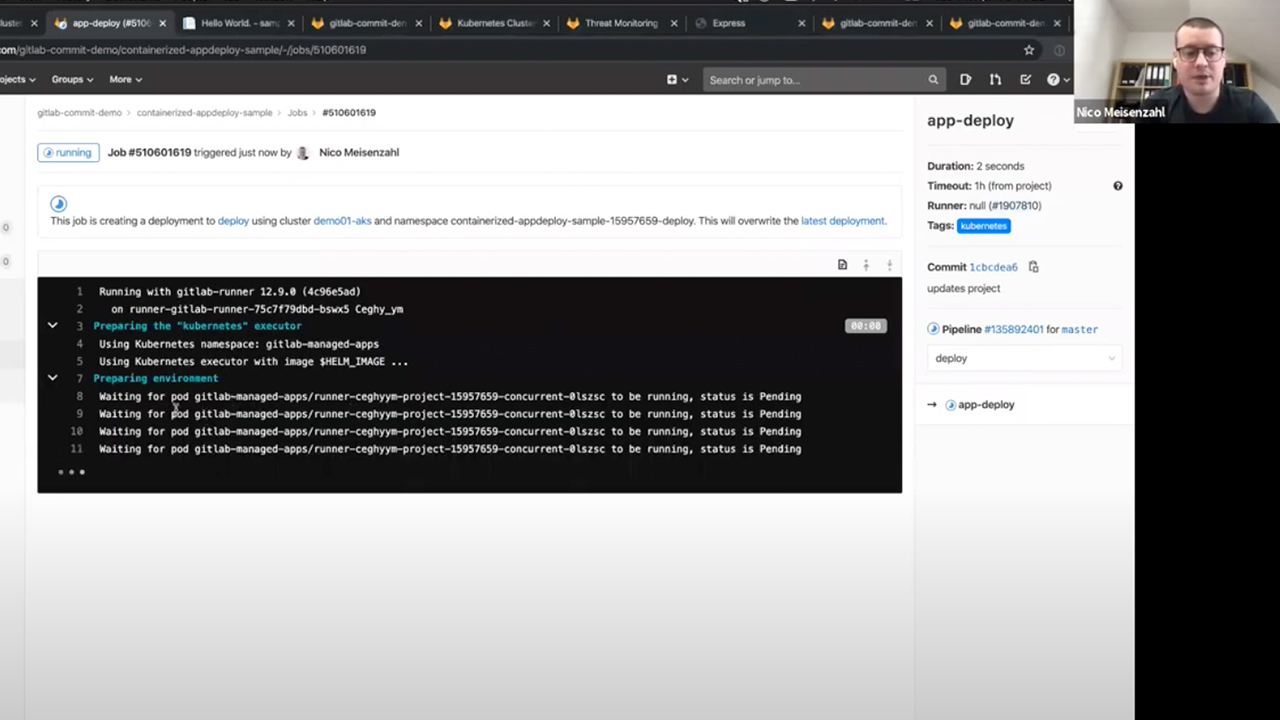This screenshot has height=720, width=1280.
Task: Open gitlab-commit-demo breadcrumb link
Action: (79, 113)
